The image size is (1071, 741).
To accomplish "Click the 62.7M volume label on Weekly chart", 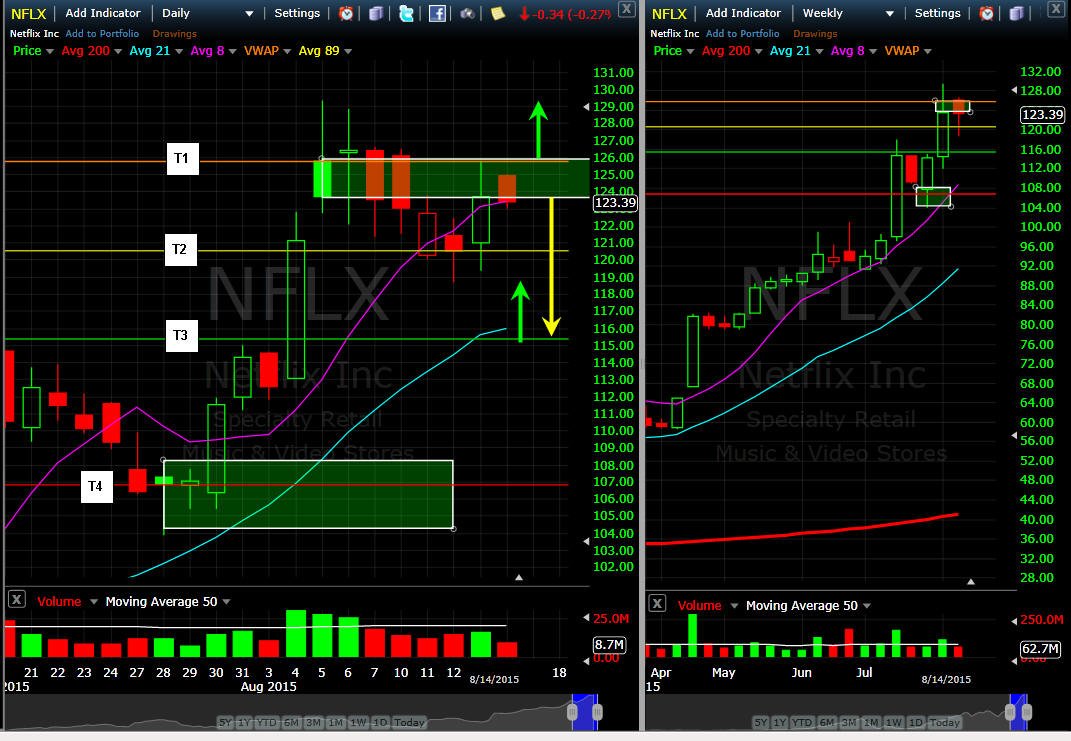I will click(1040, 648).
